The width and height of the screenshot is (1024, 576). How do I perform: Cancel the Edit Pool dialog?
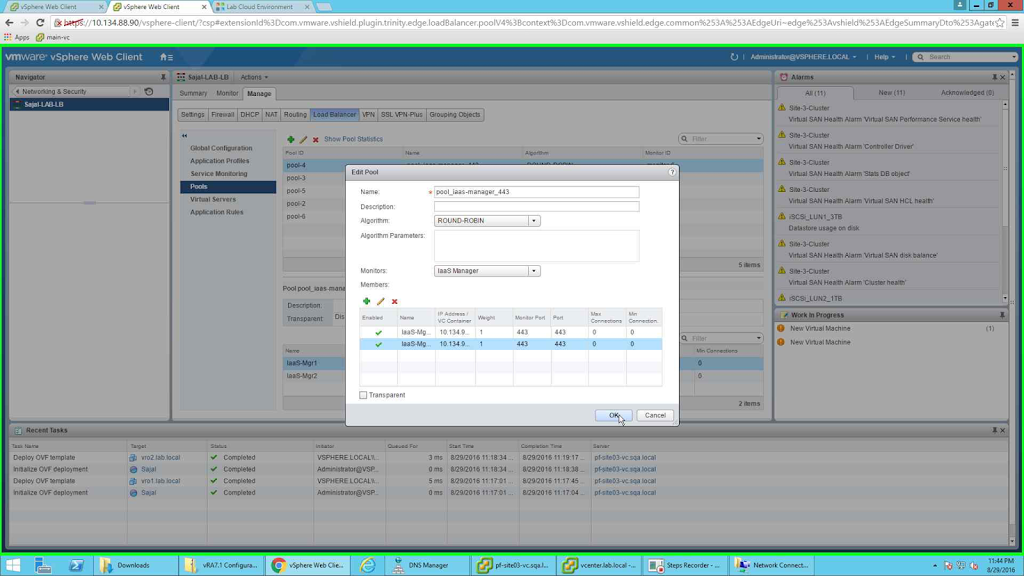pos(655,415)
